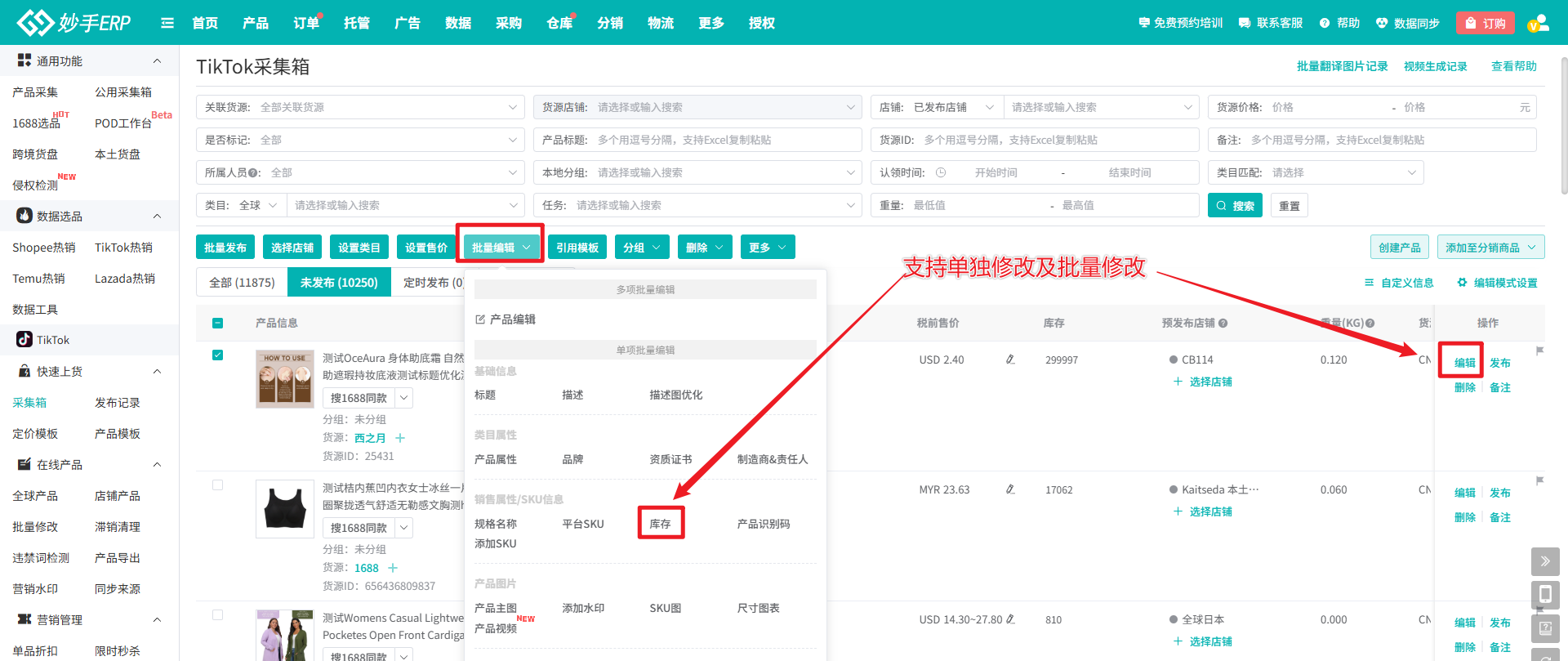Image resolution: width=1568 pixels, height=661 pixels.
Task: Click the 批量发布 button
Action: click(x=225, y=247)
